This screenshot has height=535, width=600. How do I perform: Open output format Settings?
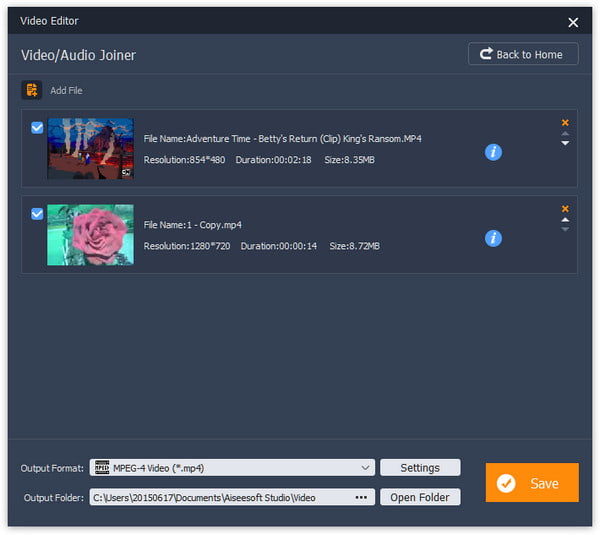(x=420, y=468)
